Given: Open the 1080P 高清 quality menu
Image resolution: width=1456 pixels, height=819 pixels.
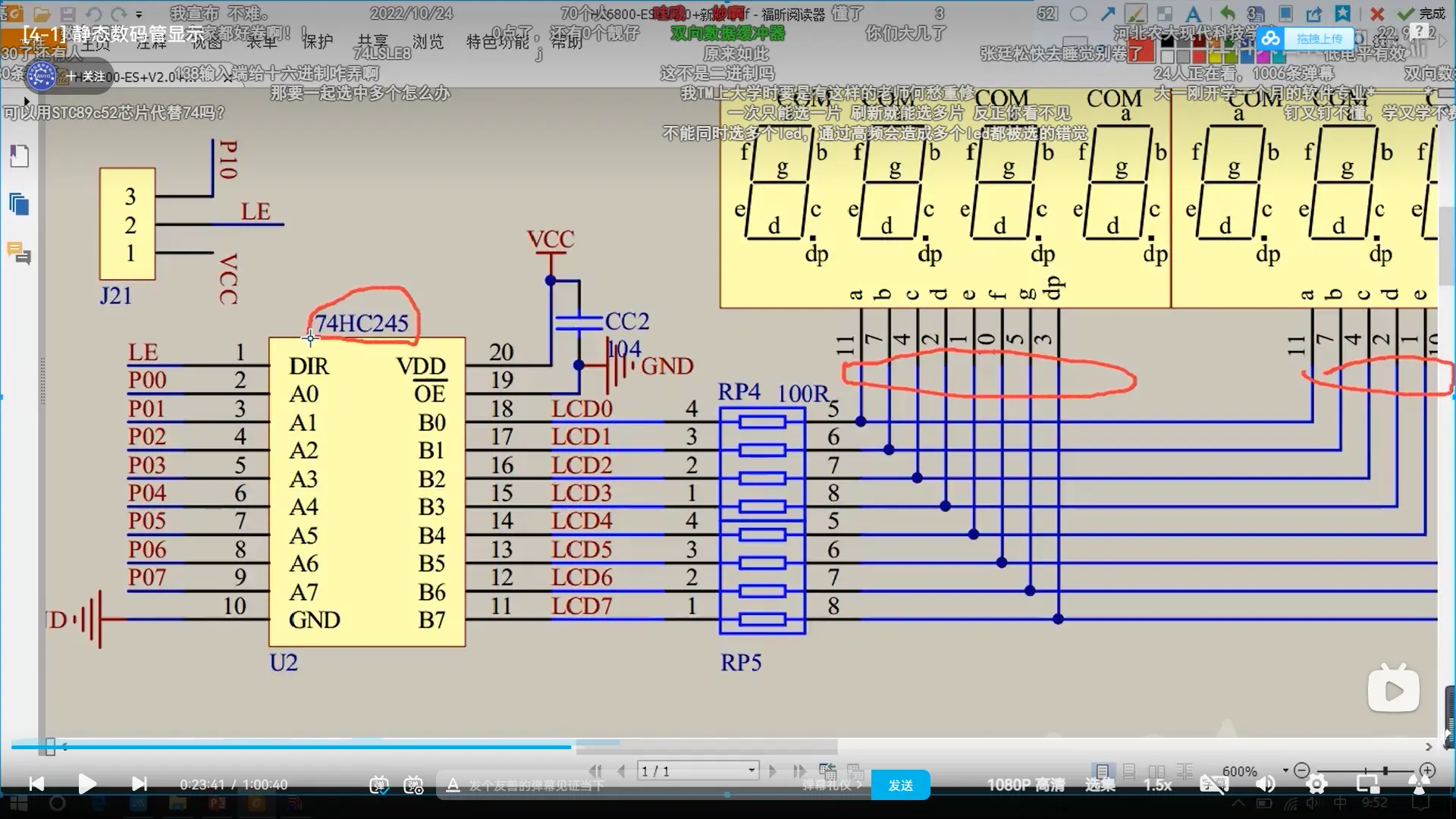Looking at the screenshot, I should [x=1025, y=785].
